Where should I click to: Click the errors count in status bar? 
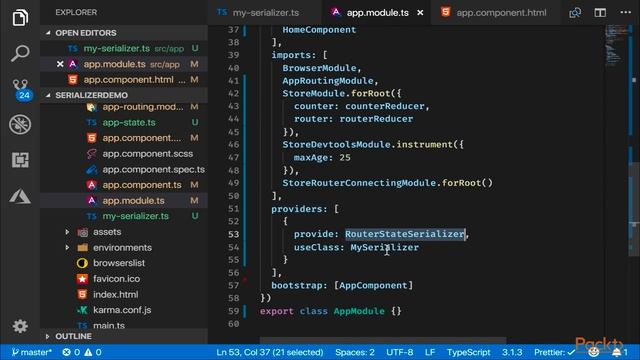pyautogui.click(x=71, y=352)
